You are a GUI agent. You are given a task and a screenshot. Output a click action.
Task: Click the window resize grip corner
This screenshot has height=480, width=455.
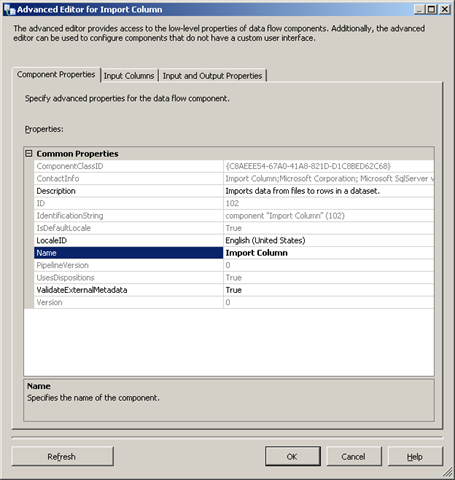point(448,472)
